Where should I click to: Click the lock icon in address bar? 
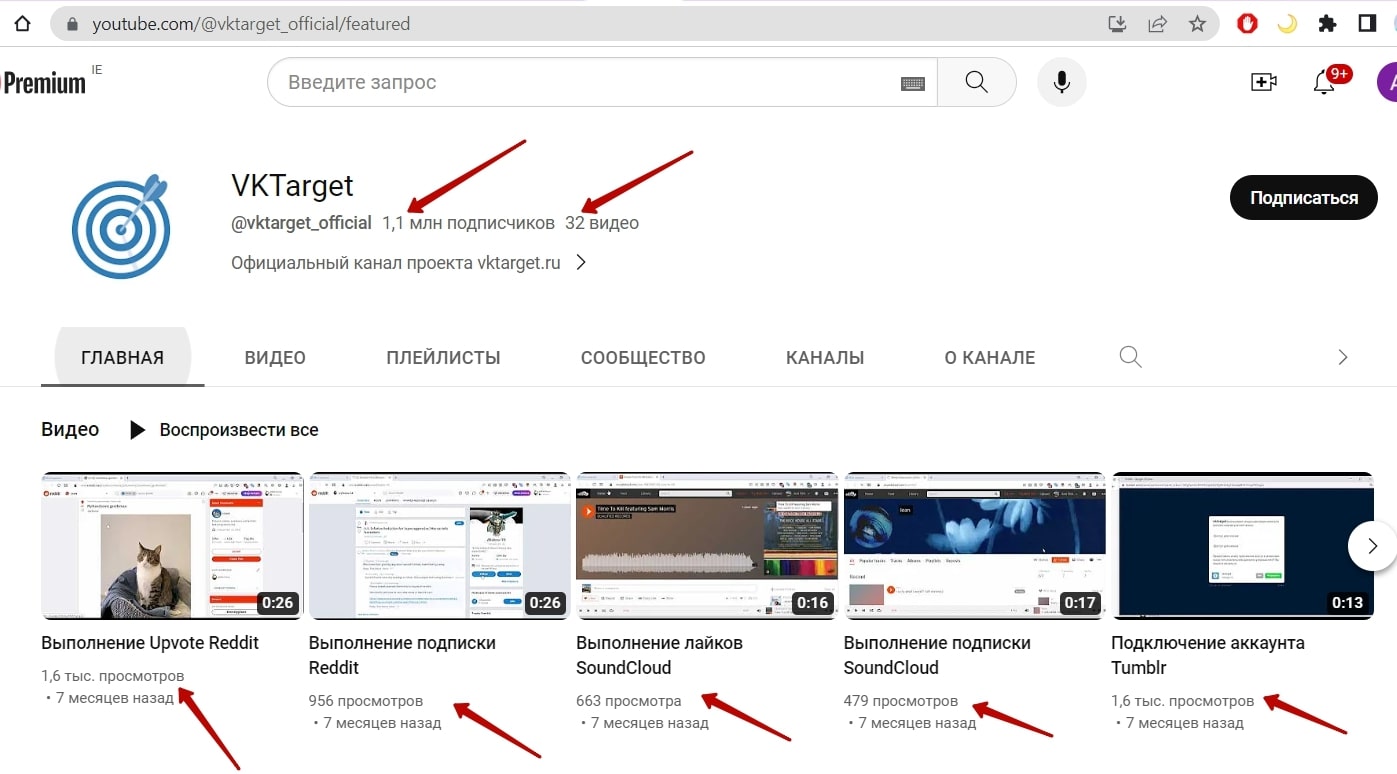pos(70,24)
